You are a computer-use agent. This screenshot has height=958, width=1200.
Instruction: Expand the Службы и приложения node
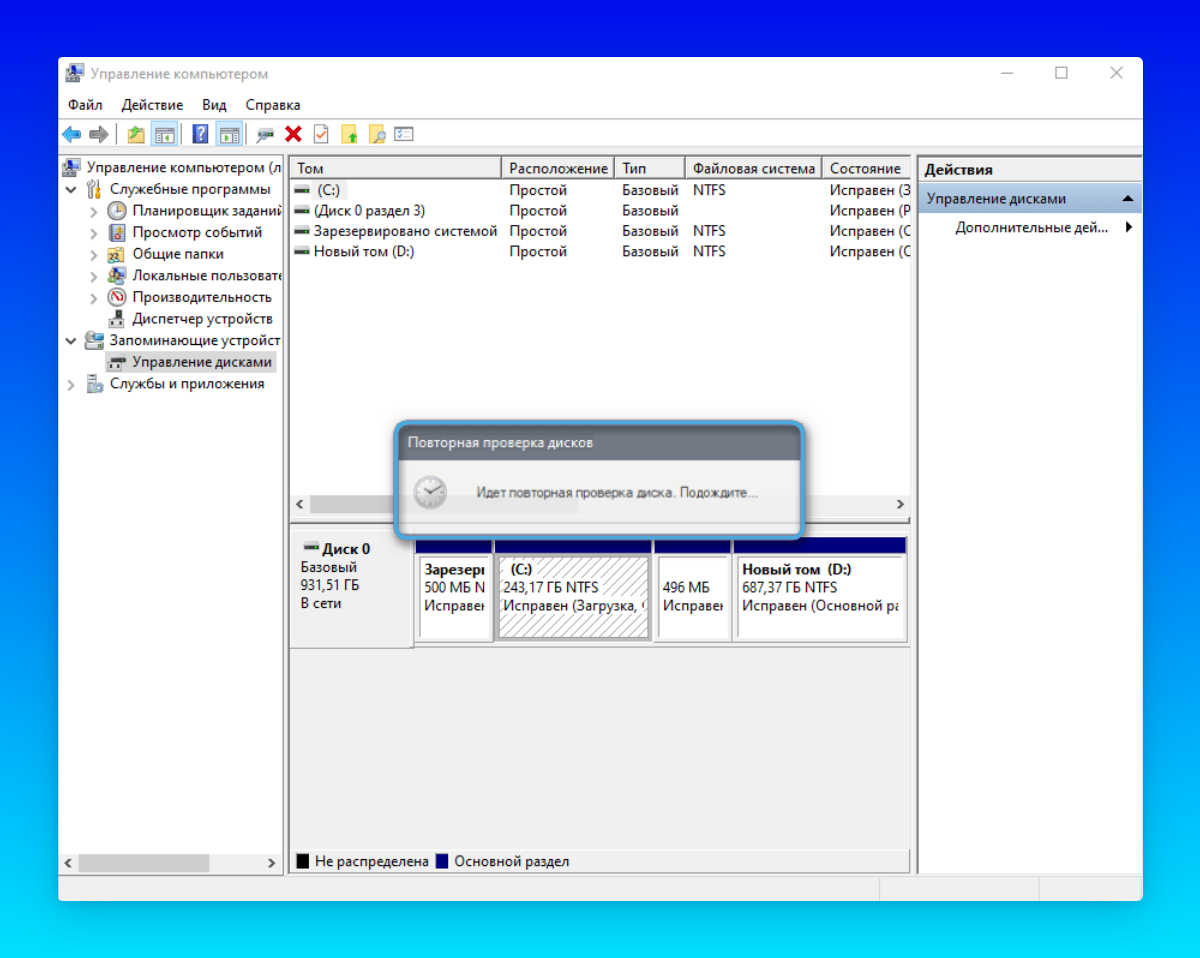coord(71,384)
